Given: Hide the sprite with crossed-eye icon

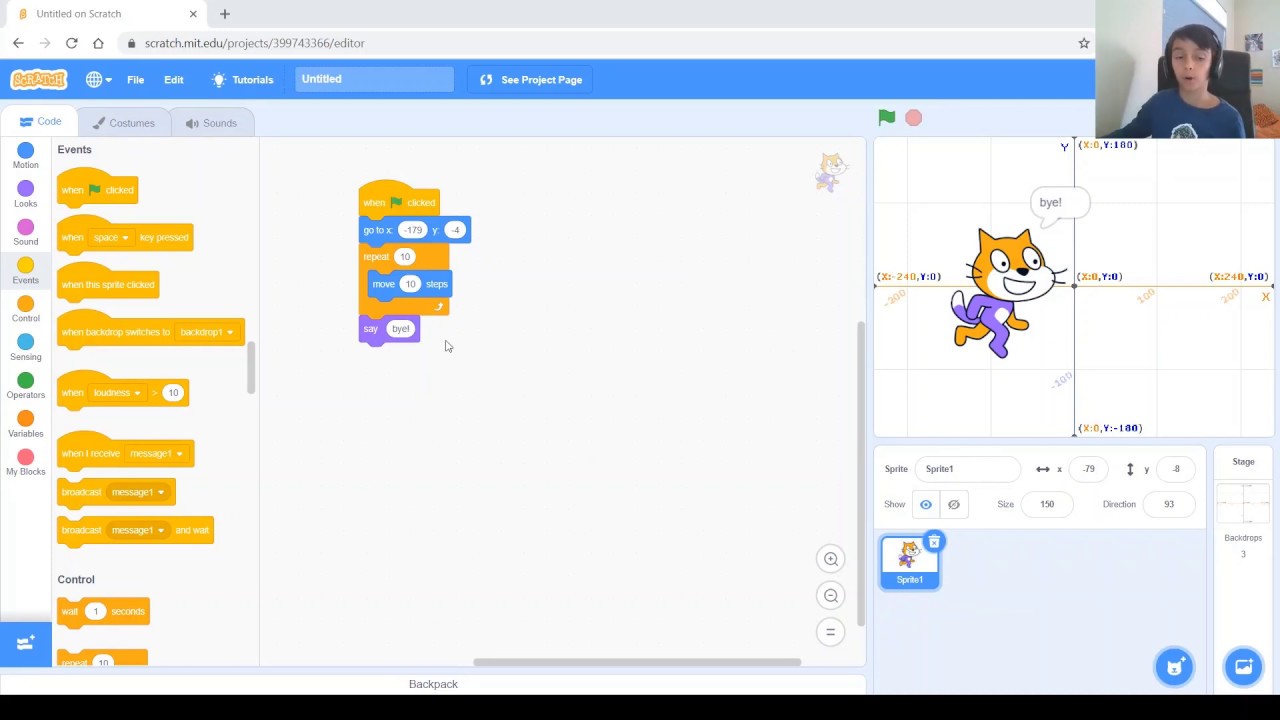Looking at the screenshot, I should [x=953, y=504].
